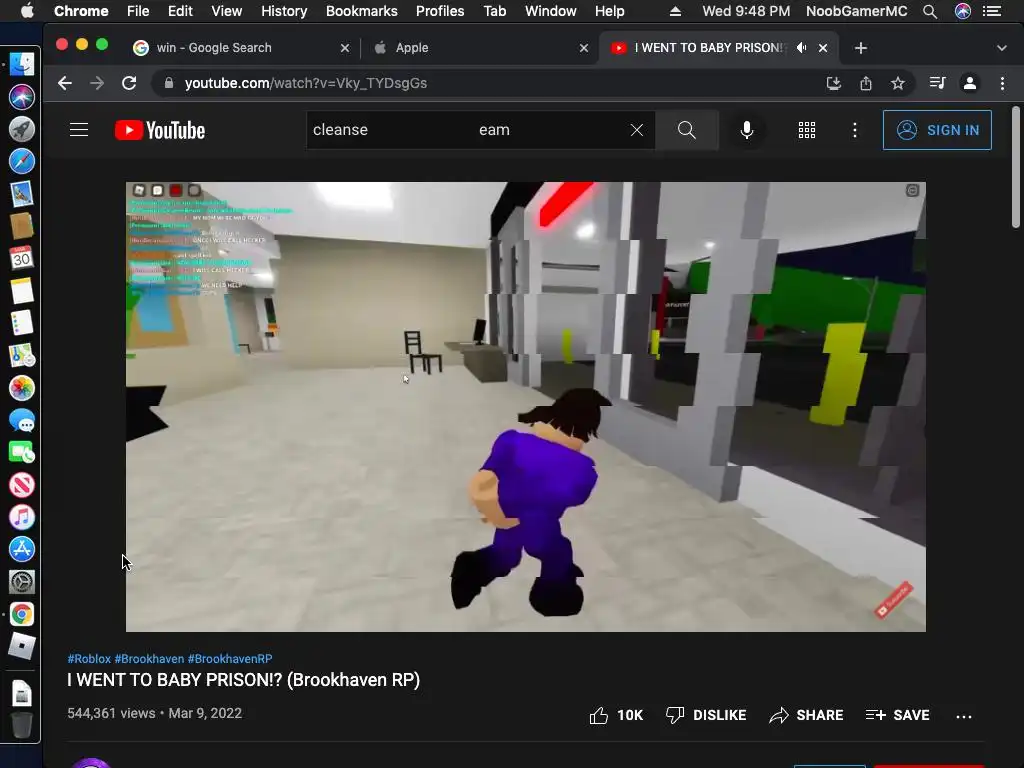Open Trash in the Dock
This screenshot has height=768, width=1024.
22,725
